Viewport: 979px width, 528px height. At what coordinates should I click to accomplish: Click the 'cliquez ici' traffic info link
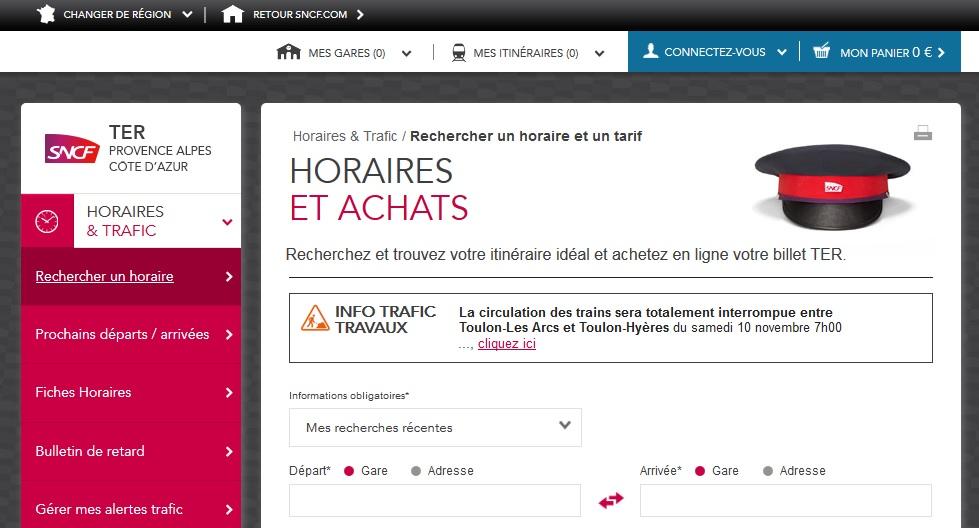tap(506, 344)
